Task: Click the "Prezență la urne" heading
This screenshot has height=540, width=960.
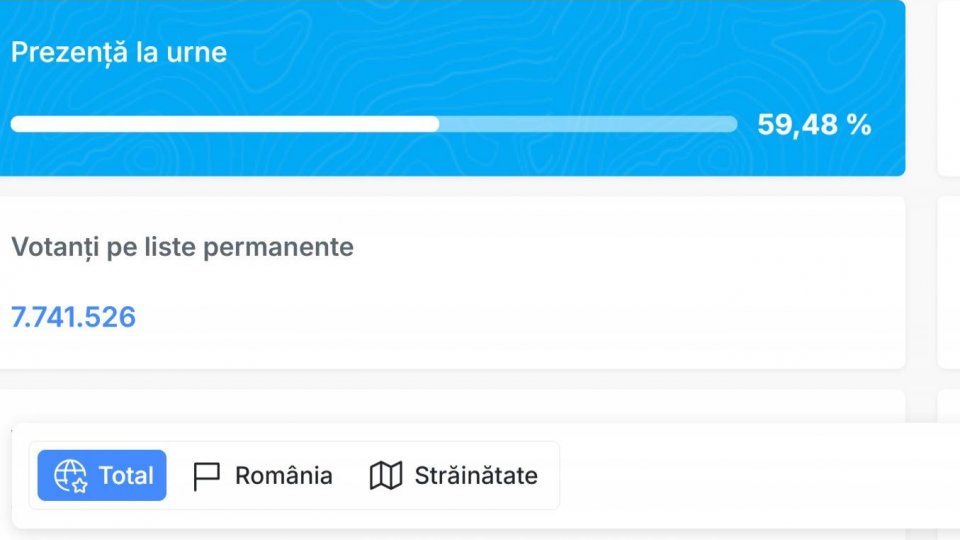Action: (119, 52)
